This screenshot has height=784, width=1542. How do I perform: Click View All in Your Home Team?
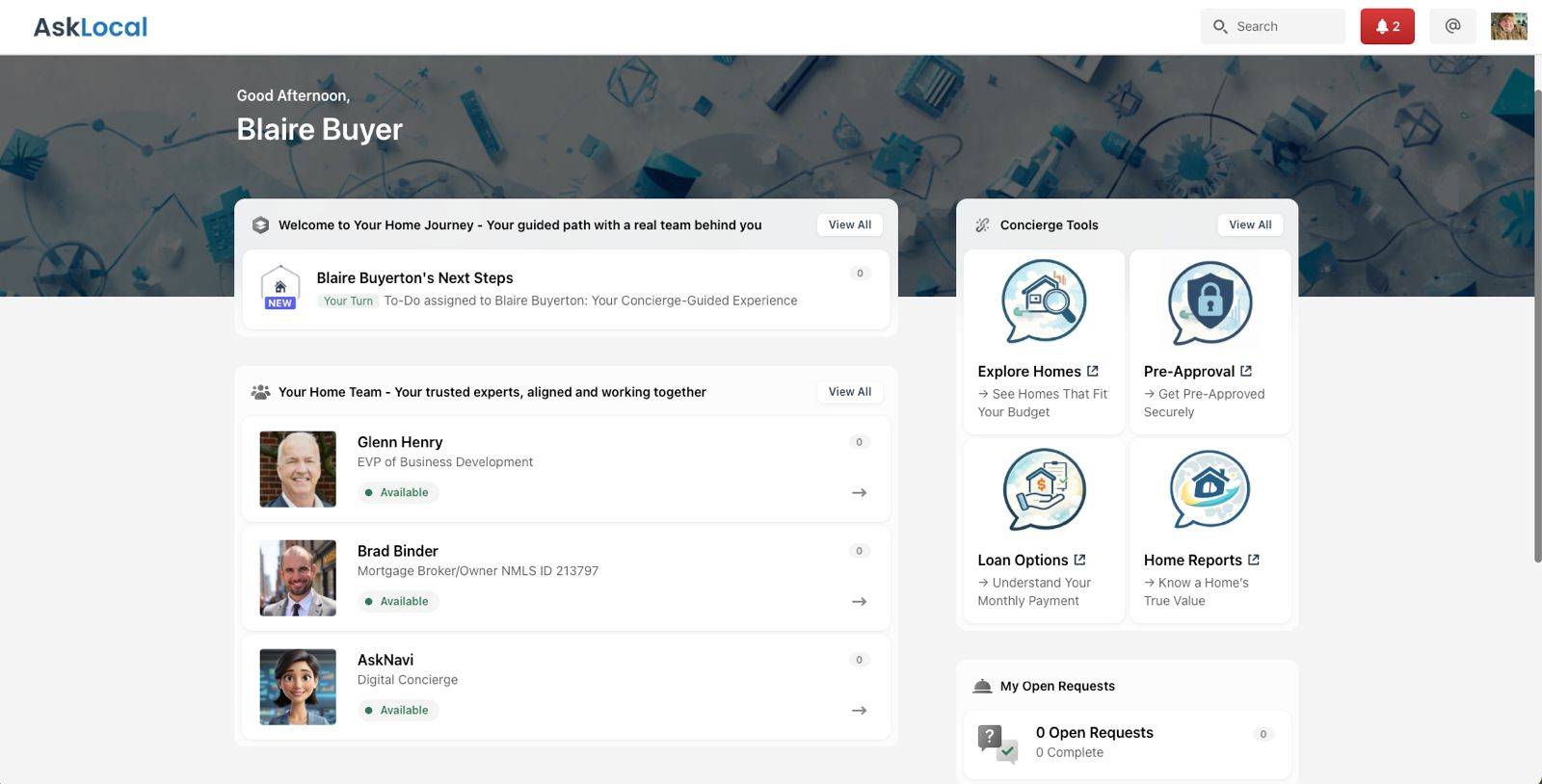[x=849, y=392]
